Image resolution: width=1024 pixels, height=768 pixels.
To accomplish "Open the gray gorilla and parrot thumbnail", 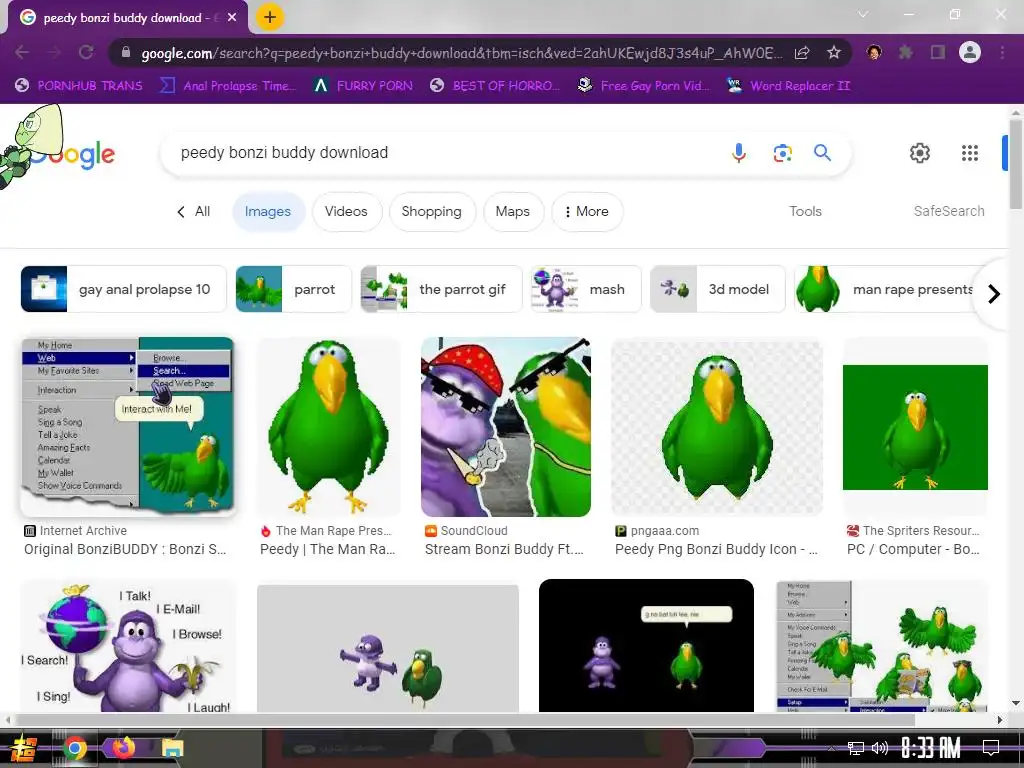I will pos(388,647).
